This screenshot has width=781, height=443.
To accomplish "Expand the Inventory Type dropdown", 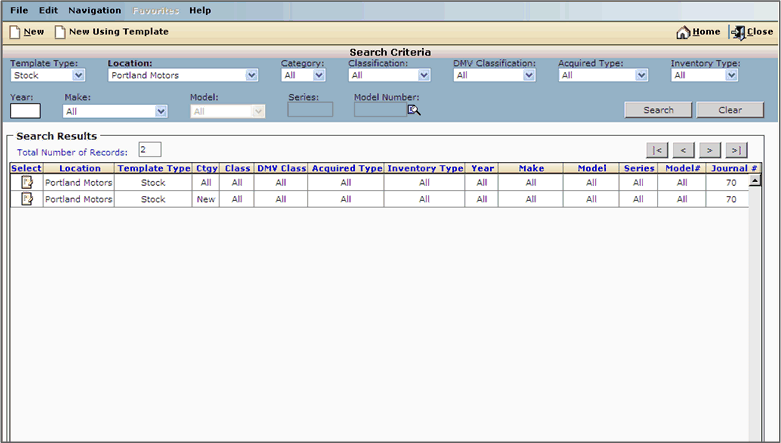I will (x=704, y=75).
